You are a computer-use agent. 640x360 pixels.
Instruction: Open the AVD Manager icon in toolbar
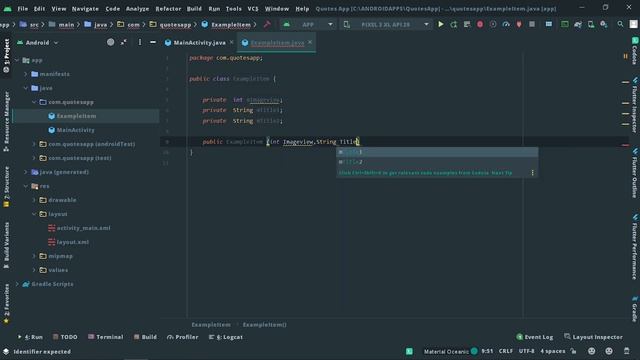pyautogui.click(x=591, y=24)
